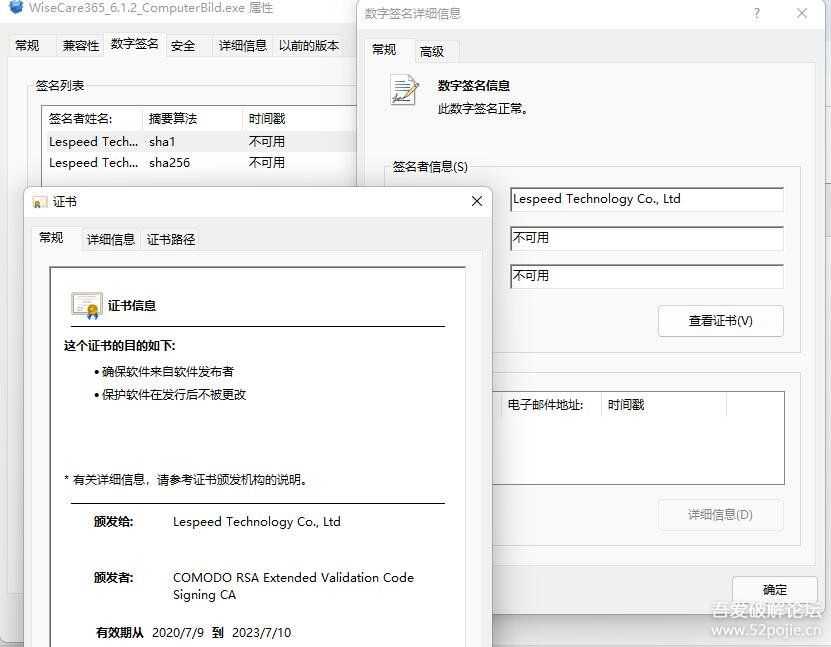
Task: Click the 查看证书 button
Action: click(x=719, y=320)
